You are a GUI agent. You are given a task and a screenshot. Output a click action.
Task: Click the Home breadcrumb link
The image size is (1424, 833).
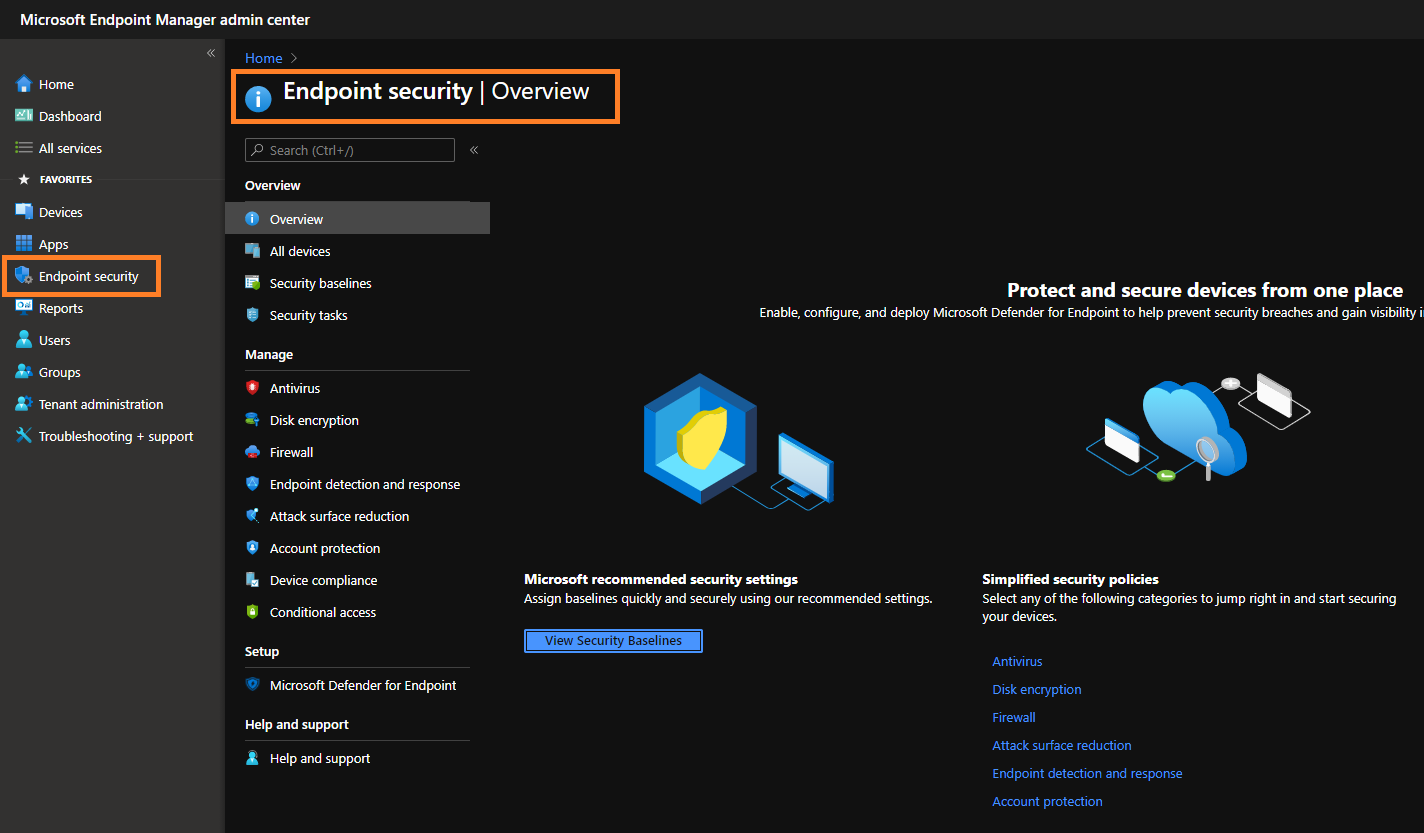click(x=264, y=58)
